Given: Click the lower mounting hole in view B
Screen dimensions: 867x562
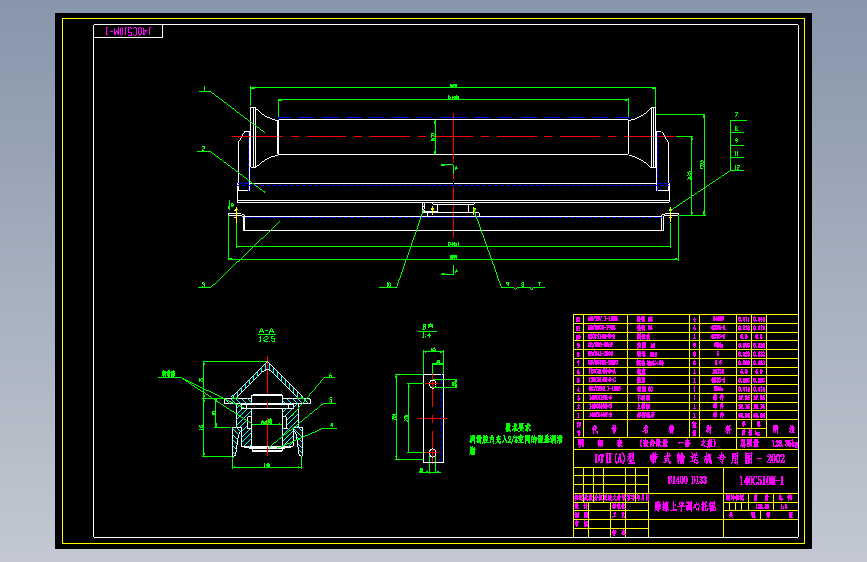Looking at the screenshot, I should pos(433,452).
